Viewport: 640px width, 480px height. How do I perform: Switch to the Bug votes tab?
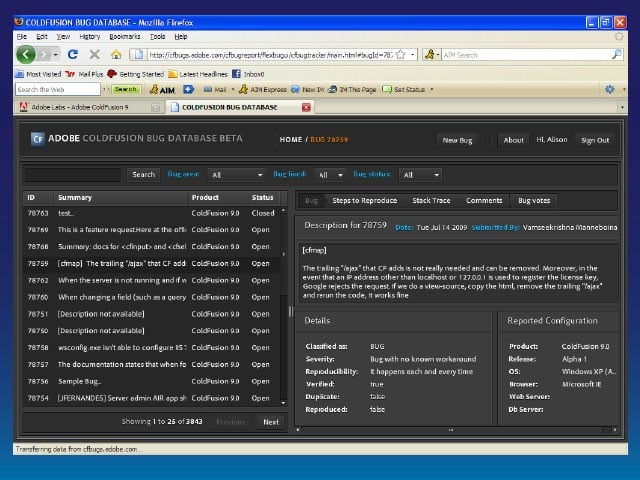coord(534,200)
